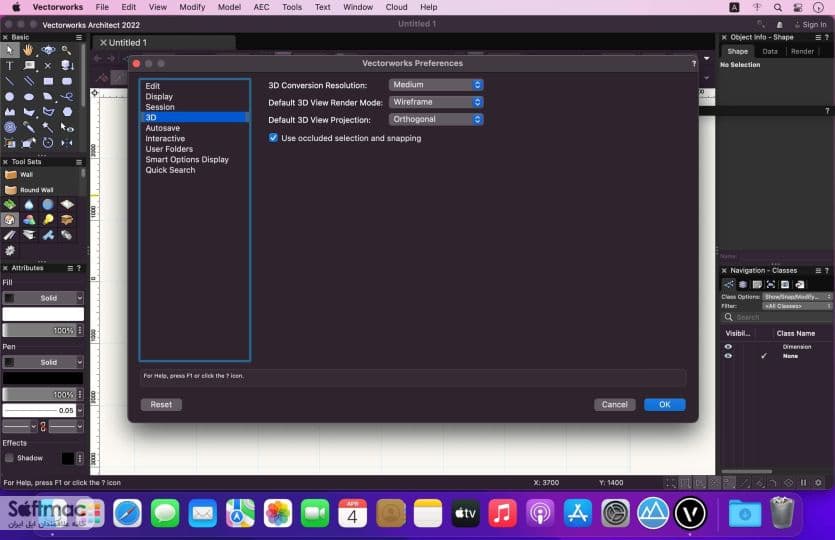
Task: Select Session preferences category
Action: click(160, 107)
